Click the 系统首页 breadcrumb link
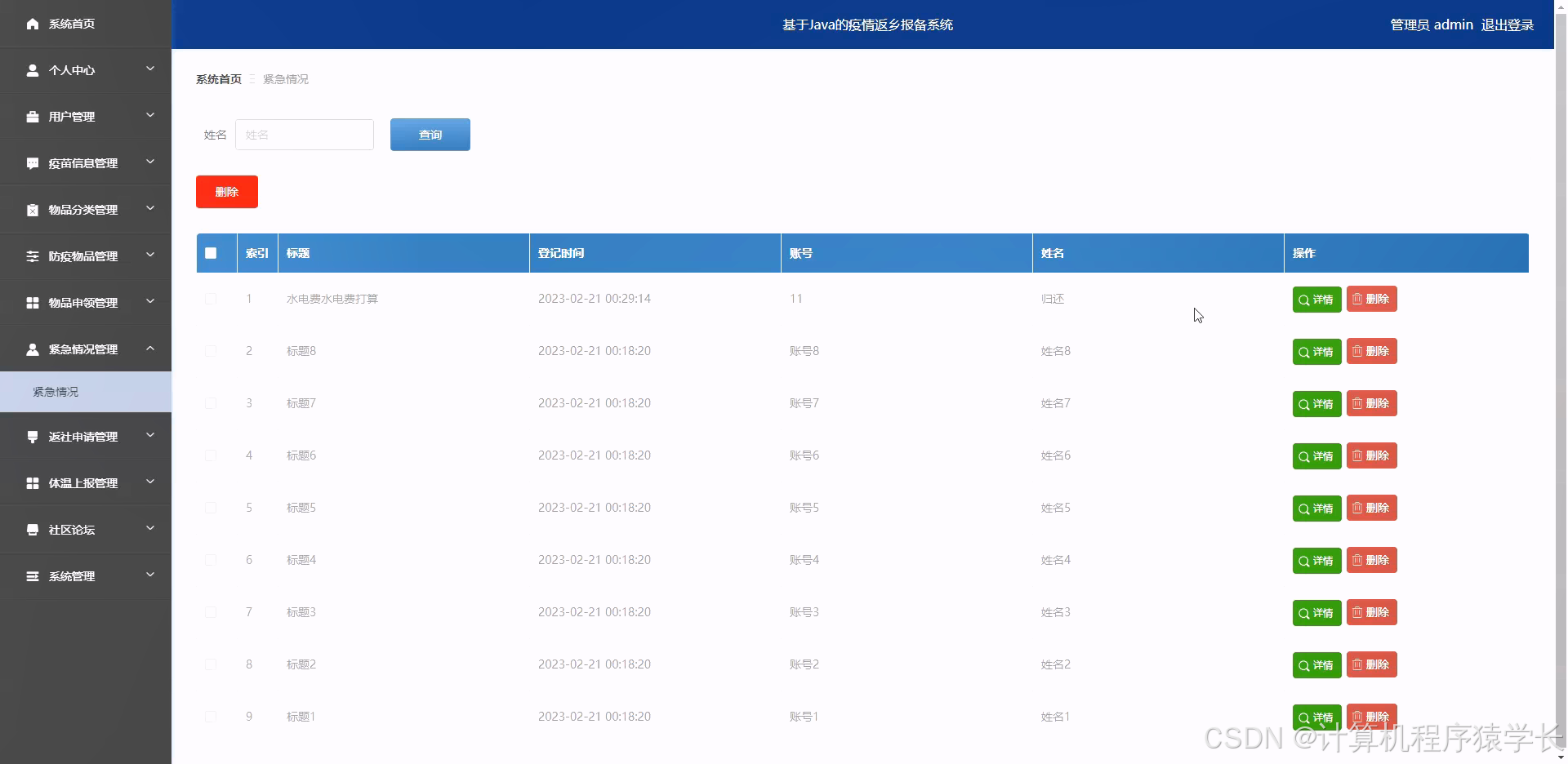This screenshot has height=764, width=1568. pos(219,79)
